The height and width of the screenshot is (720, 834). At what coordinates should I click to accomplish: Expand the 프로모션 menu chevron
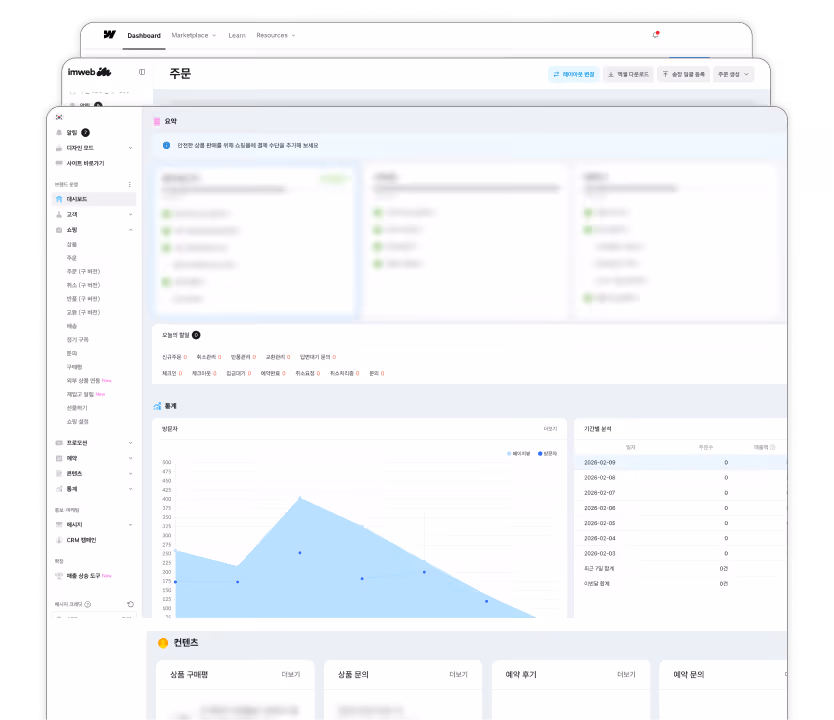[130, 442]
